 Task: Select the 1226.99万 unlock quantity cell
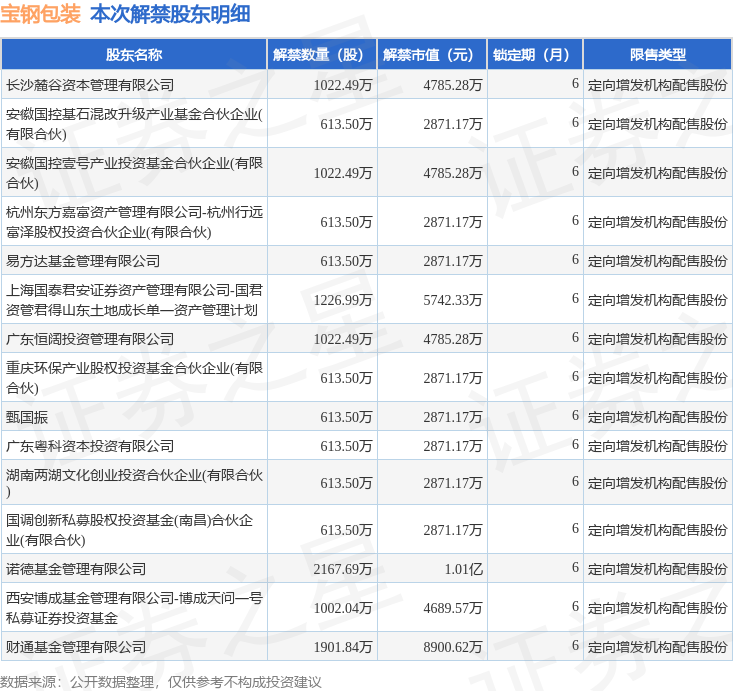343,300
